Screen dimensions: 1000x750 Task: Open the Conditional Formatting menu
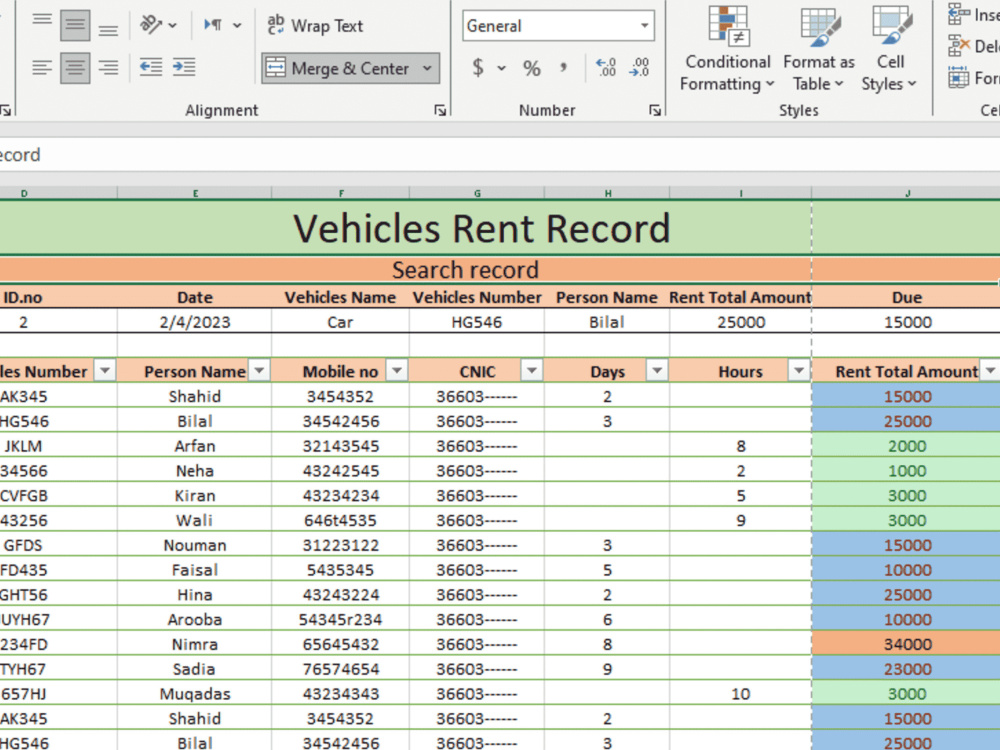pos(727,50)
